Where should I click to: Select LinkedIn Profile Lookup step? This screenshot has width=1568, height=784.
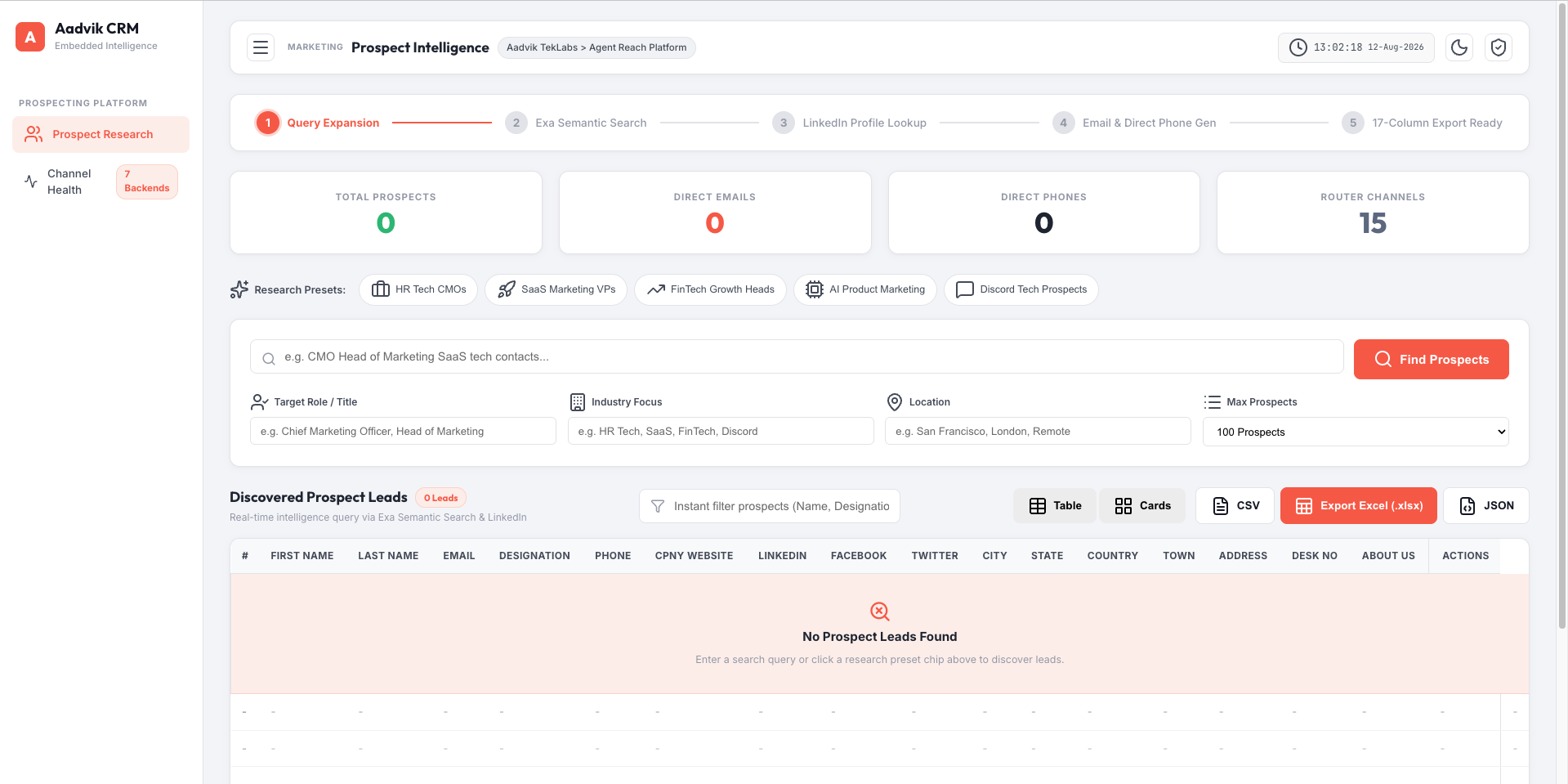coord(850,123)
